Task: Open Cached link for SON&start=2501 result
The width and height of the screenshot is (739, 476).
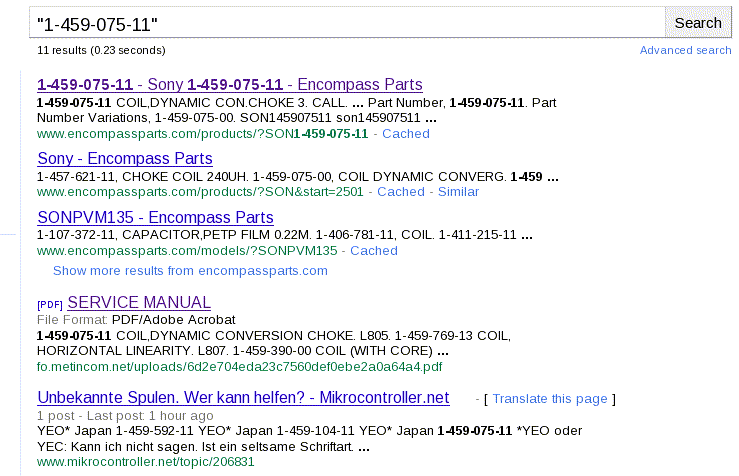Action: tap(401, 192)
